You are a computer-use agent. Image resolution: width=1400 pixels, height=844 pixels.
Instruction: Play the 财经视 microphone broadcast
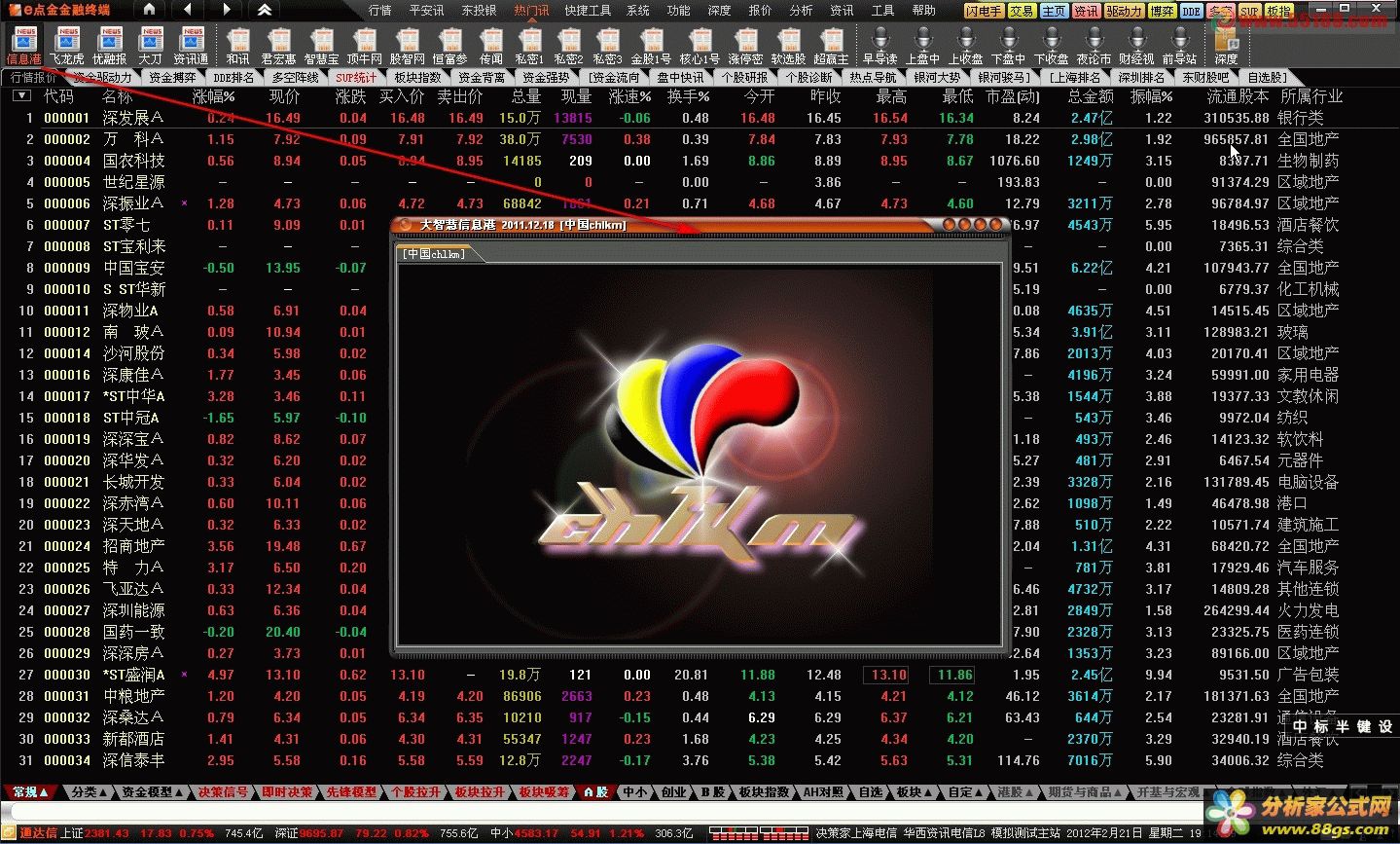click(x=1136, y=45)
